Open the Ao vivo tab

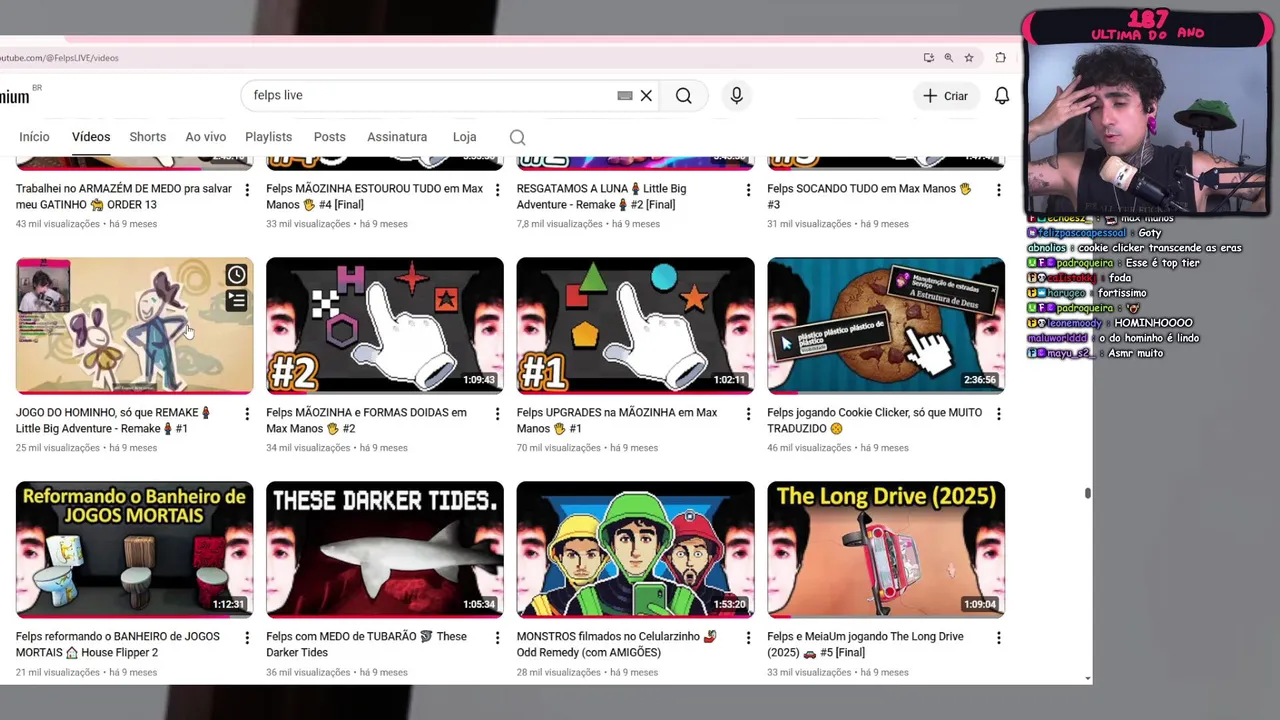pos(206,137)
